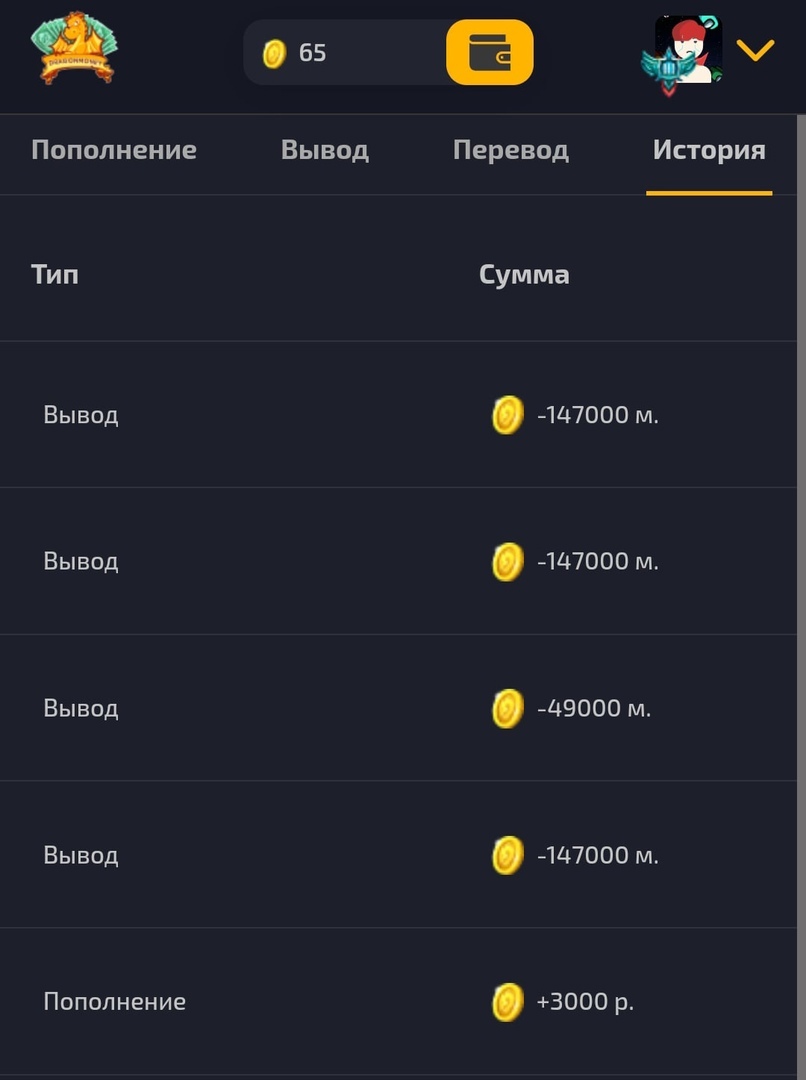Open the Перевод tab
Screen dimensions: 806x1080
pyautogui.click(x=510, y=150)
